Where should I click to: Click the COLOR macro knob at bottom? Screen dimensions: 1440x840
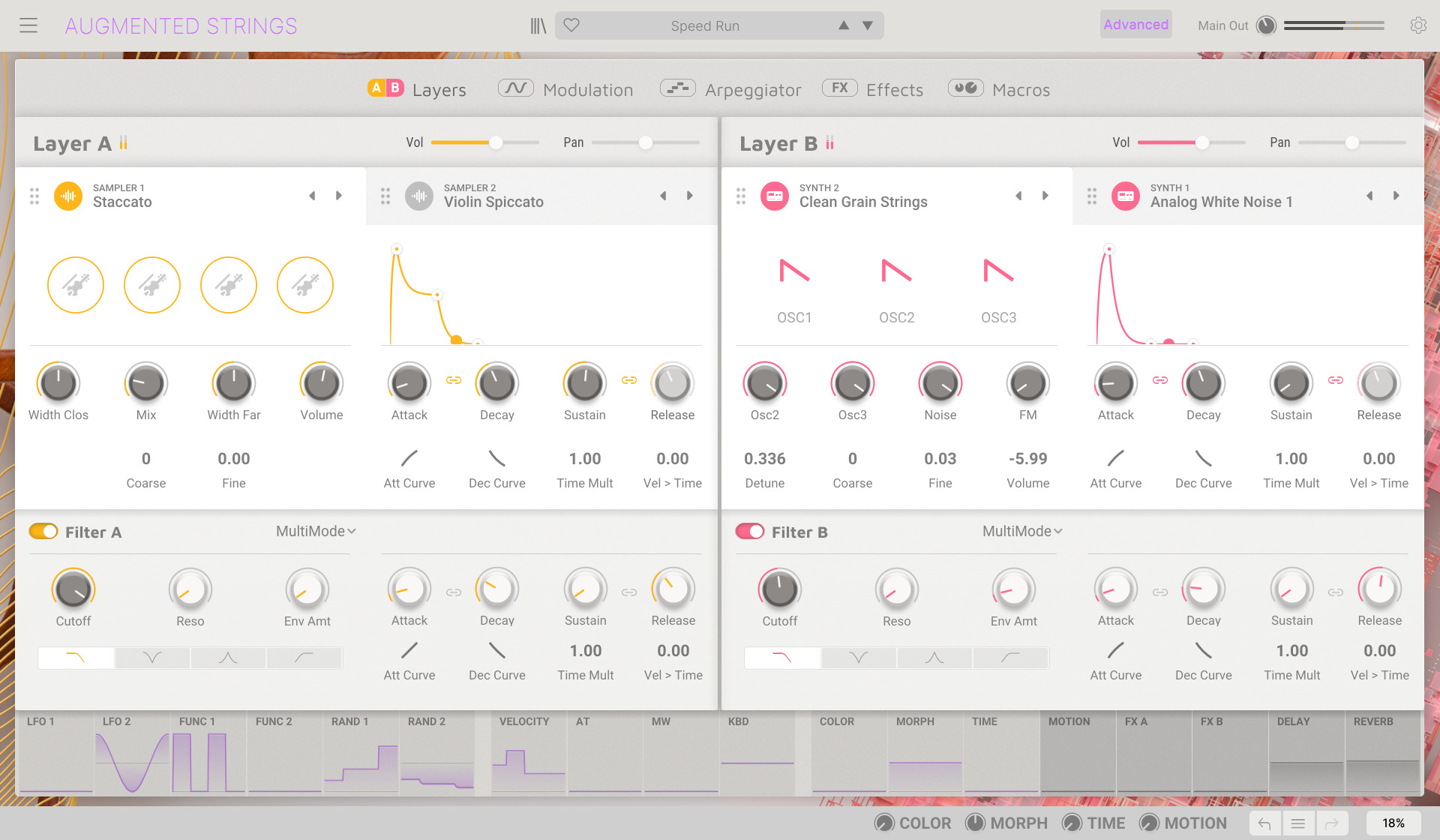pos(884,823)
